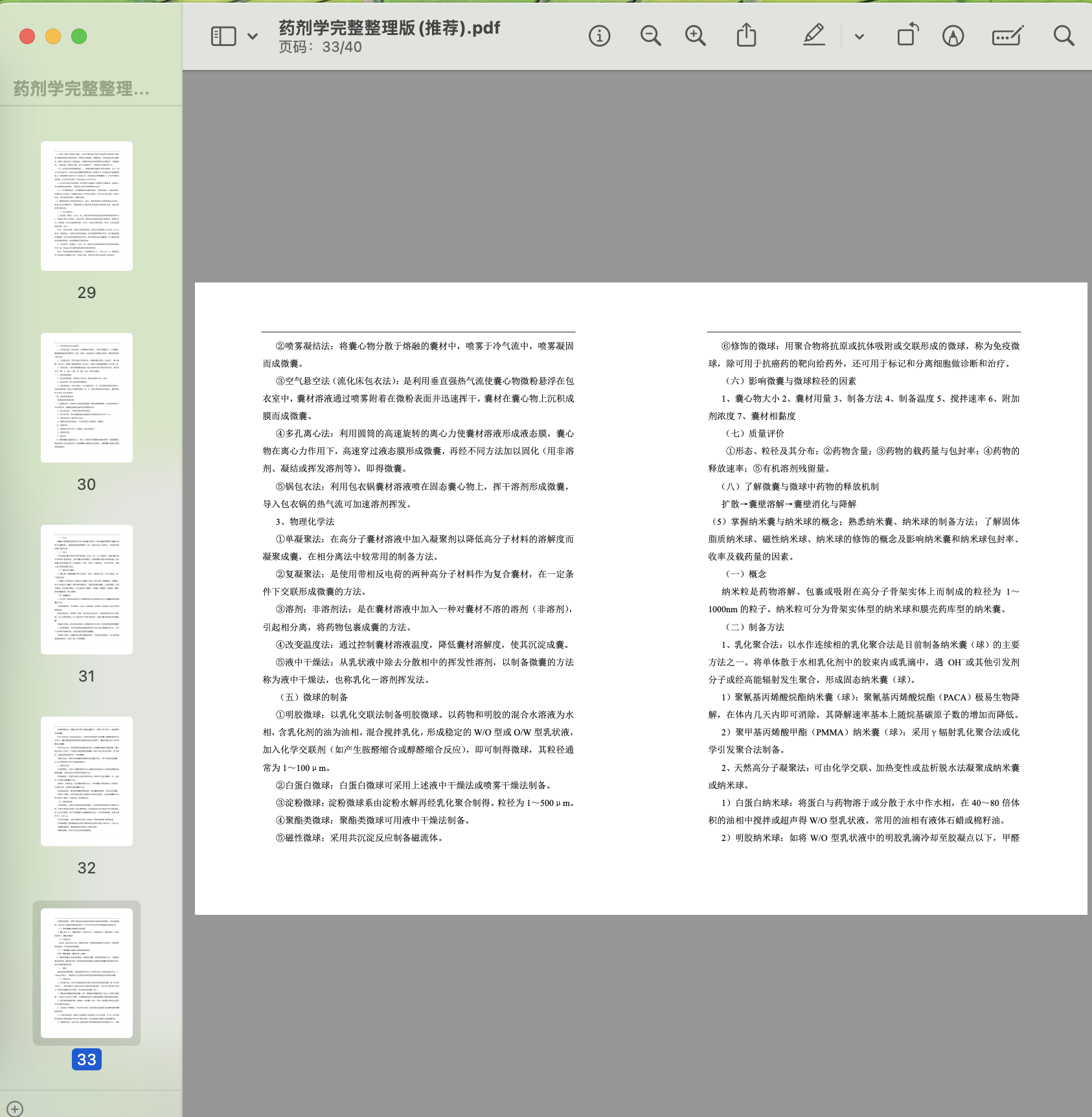Click the add page plus button

15,1109
